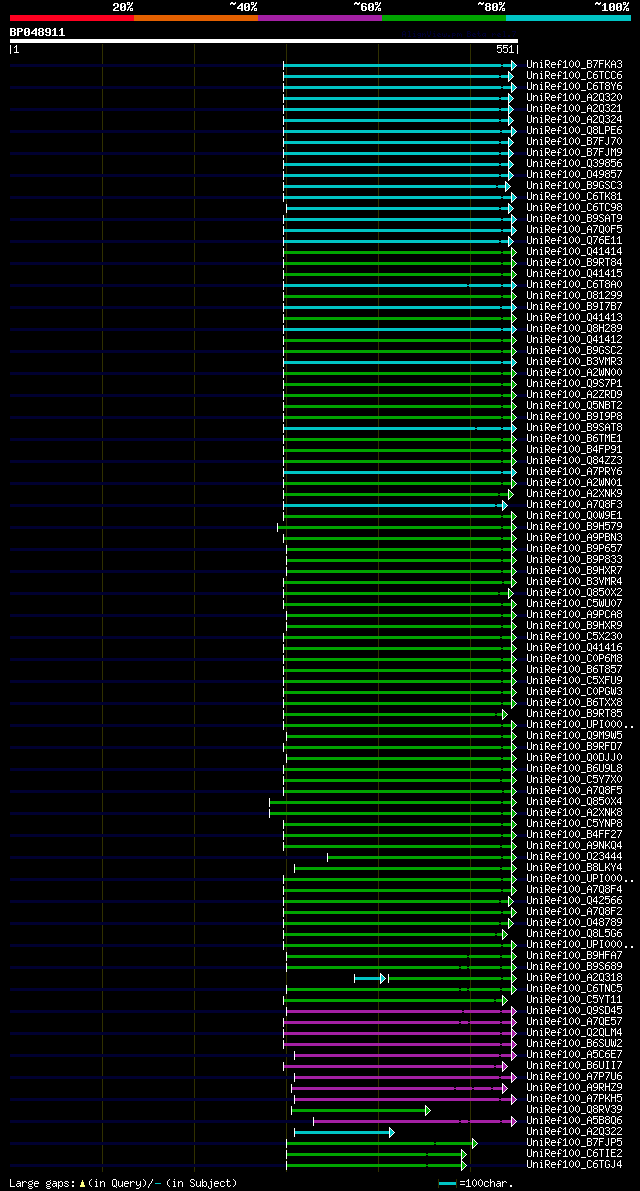Open hit UniRef100_Q8L5G6
This screenshot has height=1191, width=640.
(574, 934)
